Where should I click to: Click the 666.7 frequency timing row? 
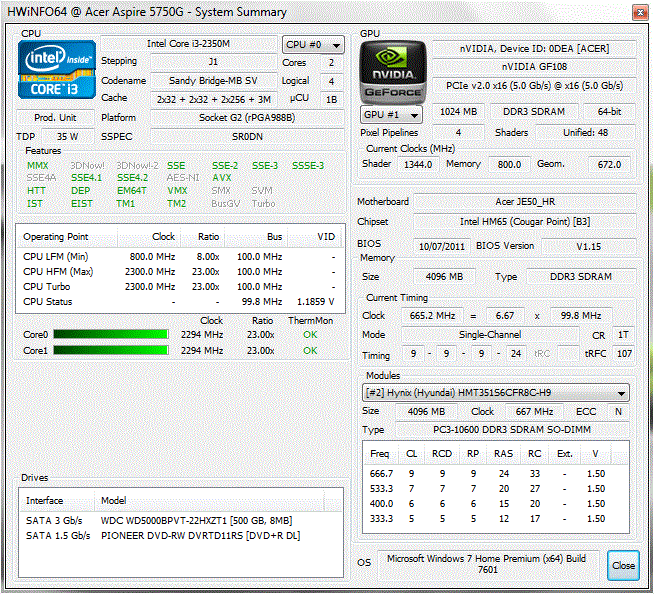(496, 473)
